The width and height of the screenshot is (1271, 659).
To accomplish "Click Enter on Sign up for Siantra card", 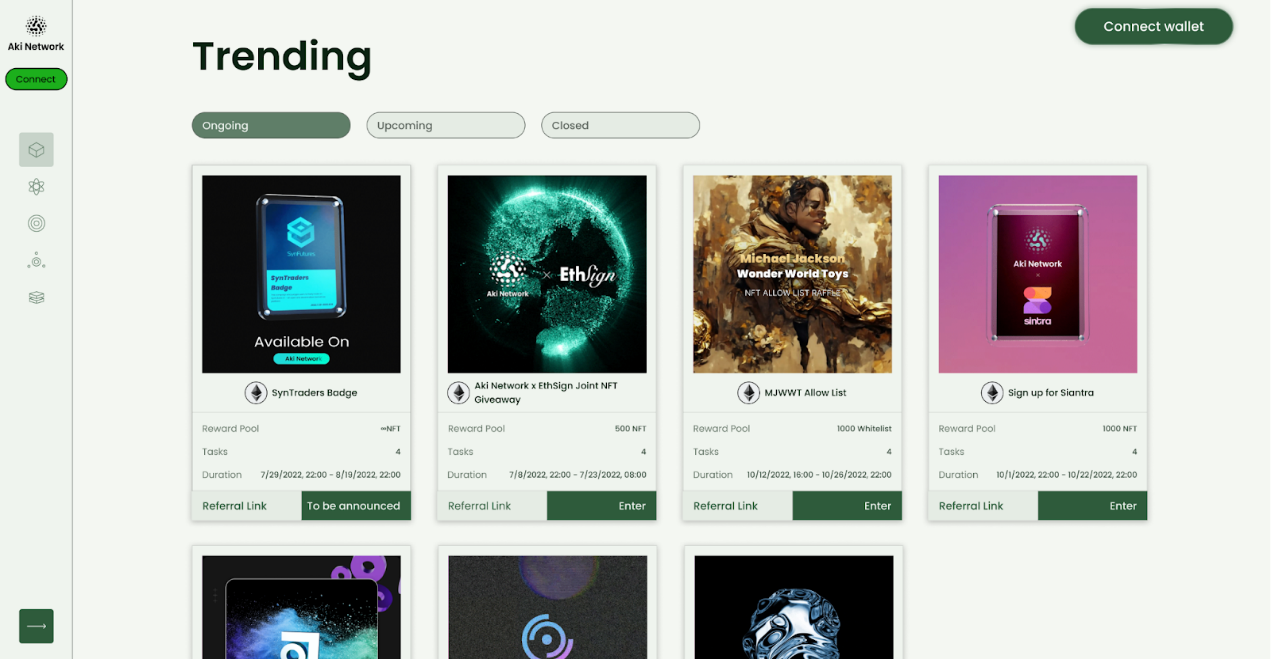I will [1093, 506].
